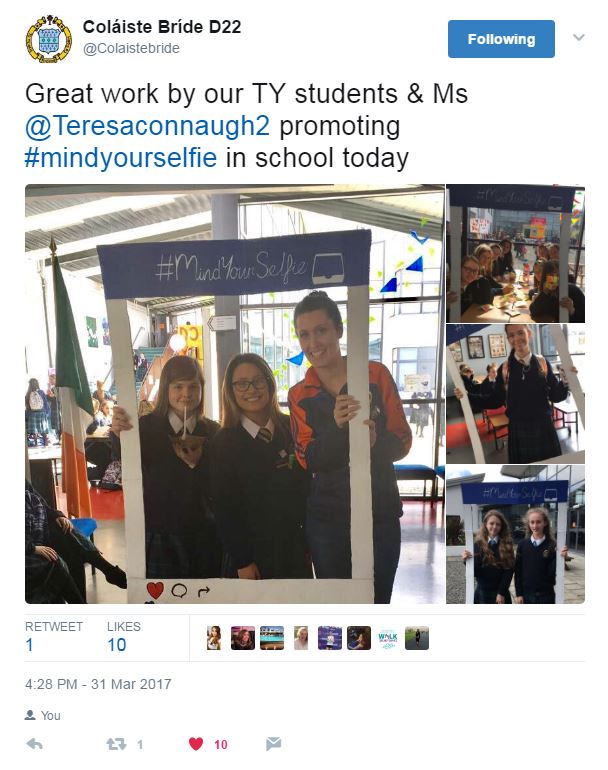Enlarge the main #MindYourSelfie frame photo
The image size is (608, 770).
click(235, 394)
